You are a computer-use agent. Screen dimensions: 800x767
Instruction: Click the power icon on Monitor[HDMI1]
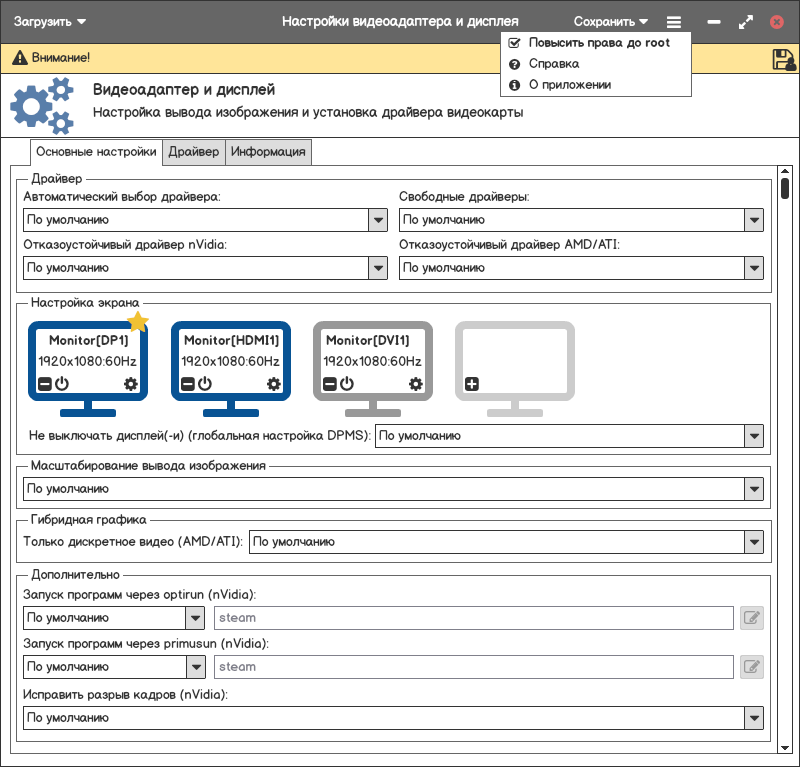(x=204, y=384)
